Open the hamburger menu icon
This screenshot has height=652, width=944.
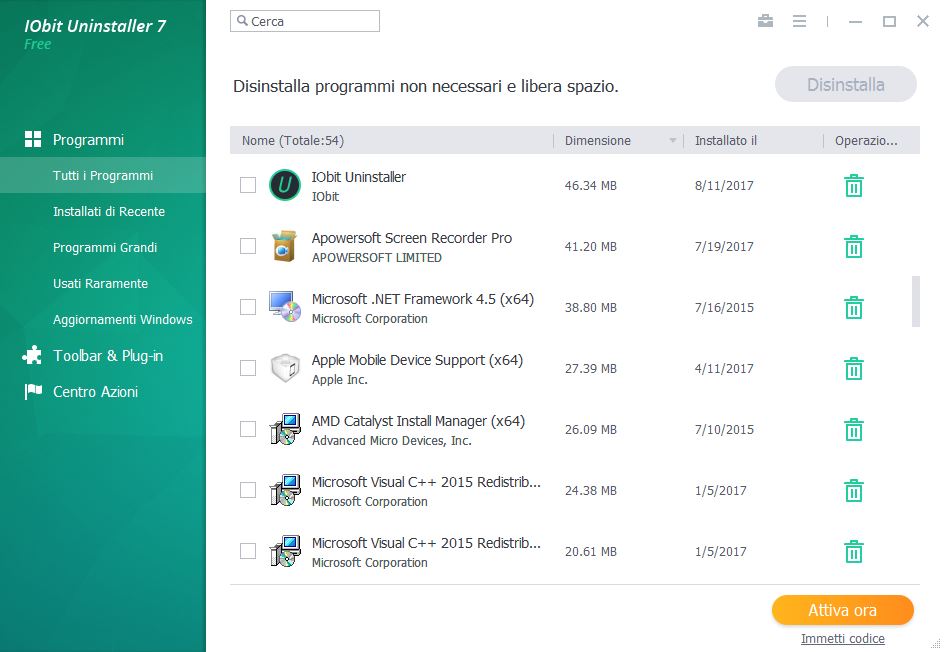click(799, 21)
